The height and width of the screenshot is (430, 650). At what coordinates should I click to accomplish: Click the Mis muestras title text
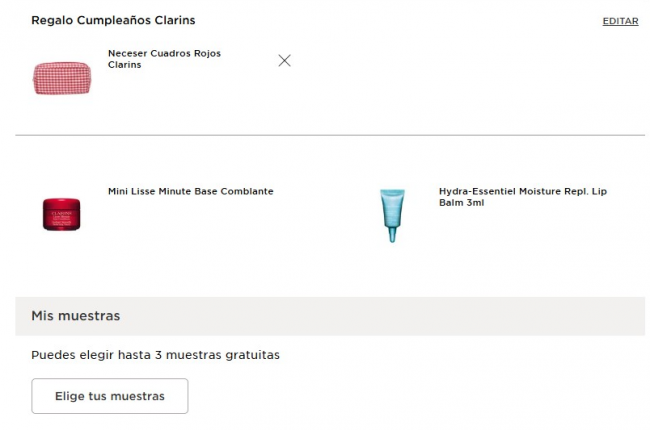tap(75, 316)
